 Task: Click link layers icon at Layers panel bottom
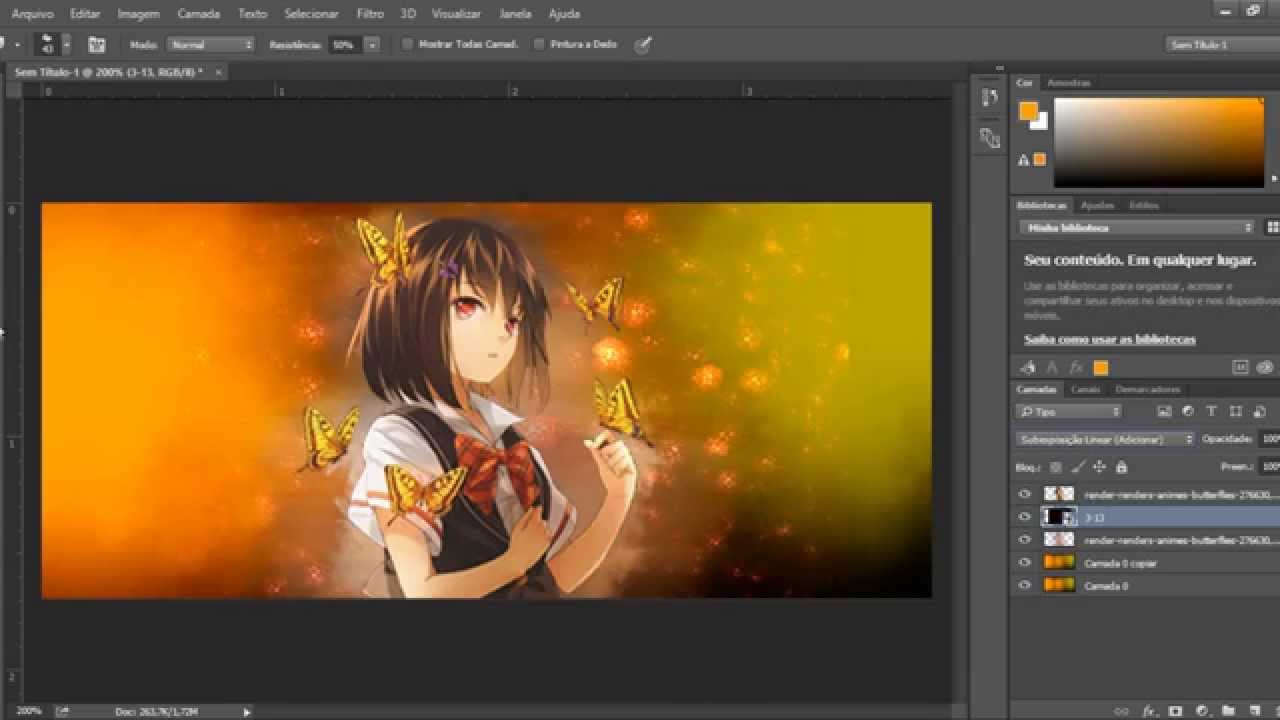click(1121, 711)
